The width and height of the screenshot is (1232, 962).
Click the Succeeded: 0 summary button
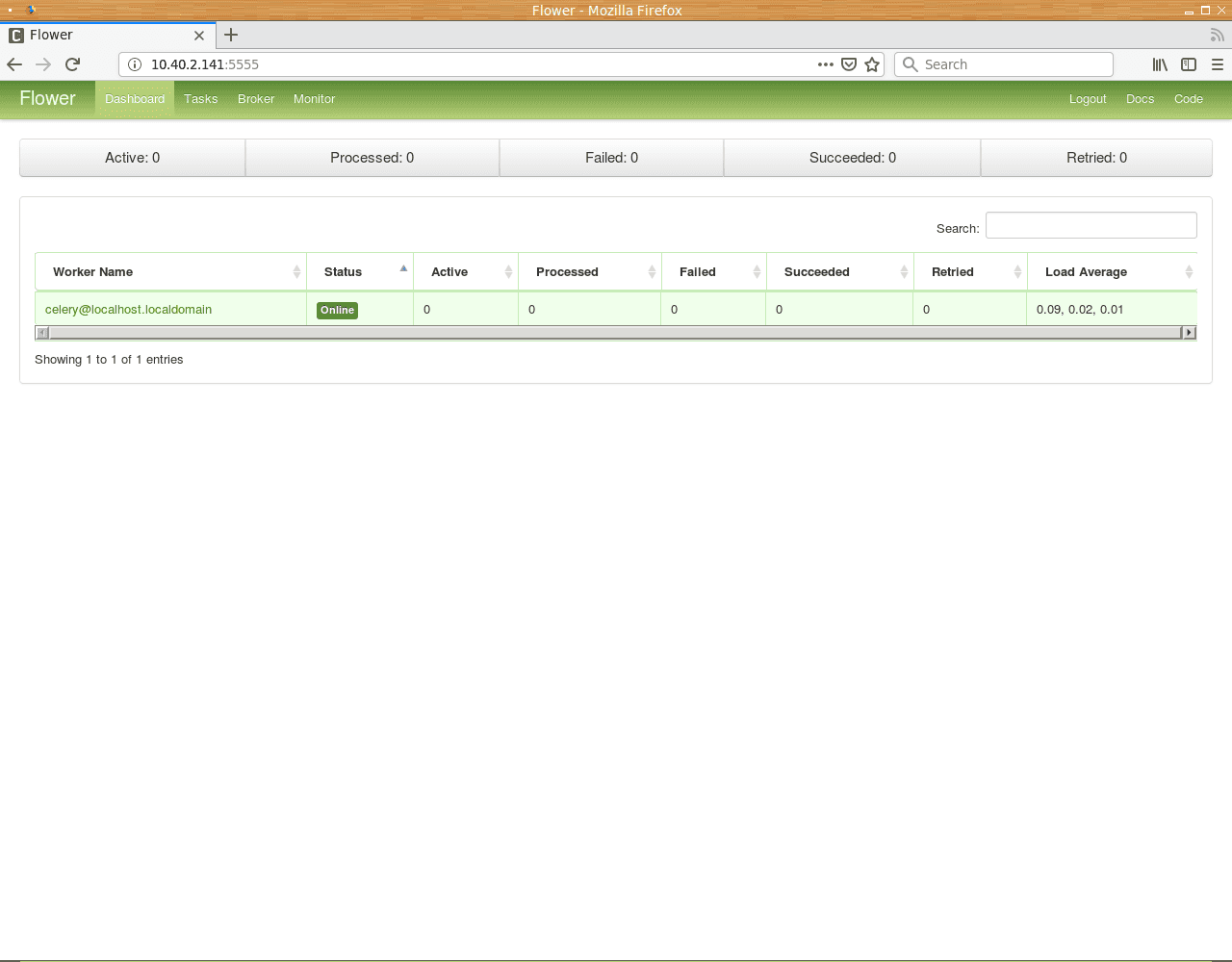853,158
